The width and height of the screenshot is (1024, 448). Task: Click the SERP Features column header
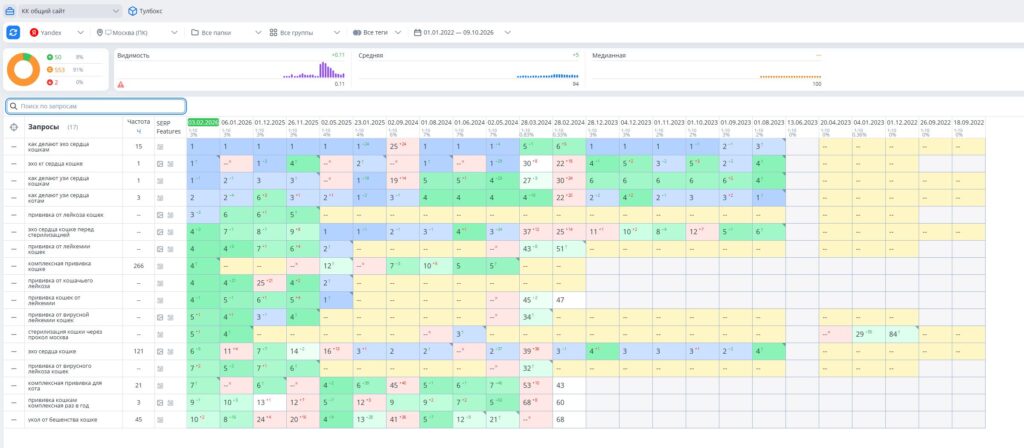[x=168, y=127]
